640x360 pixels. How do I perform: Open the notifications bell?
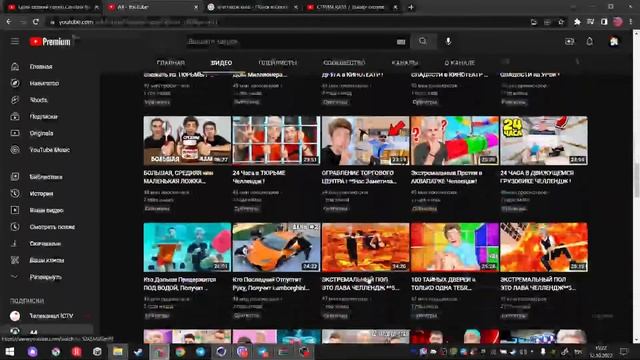[589, 41]
